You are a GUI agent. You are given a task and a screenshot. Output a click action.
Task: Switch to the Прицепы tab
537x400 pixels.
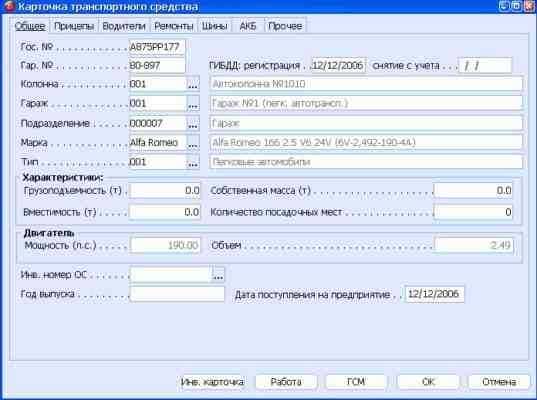coord(74,26)
